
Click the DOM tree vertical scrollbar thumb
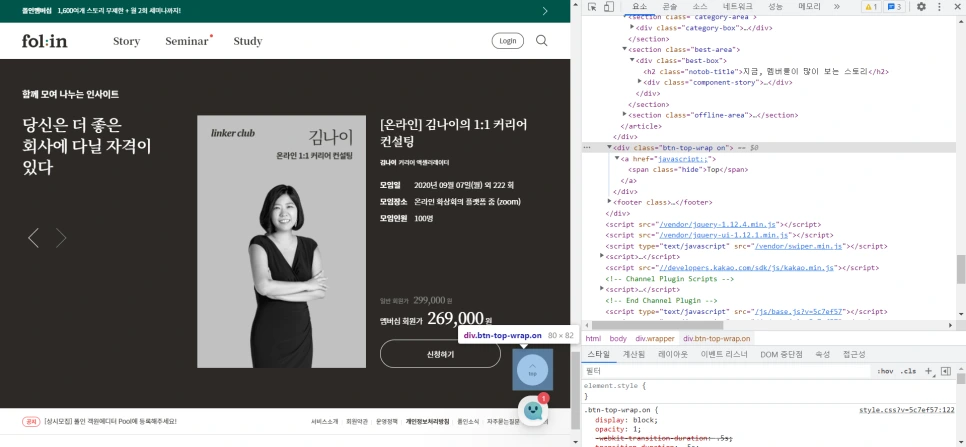tap(961, 269)
